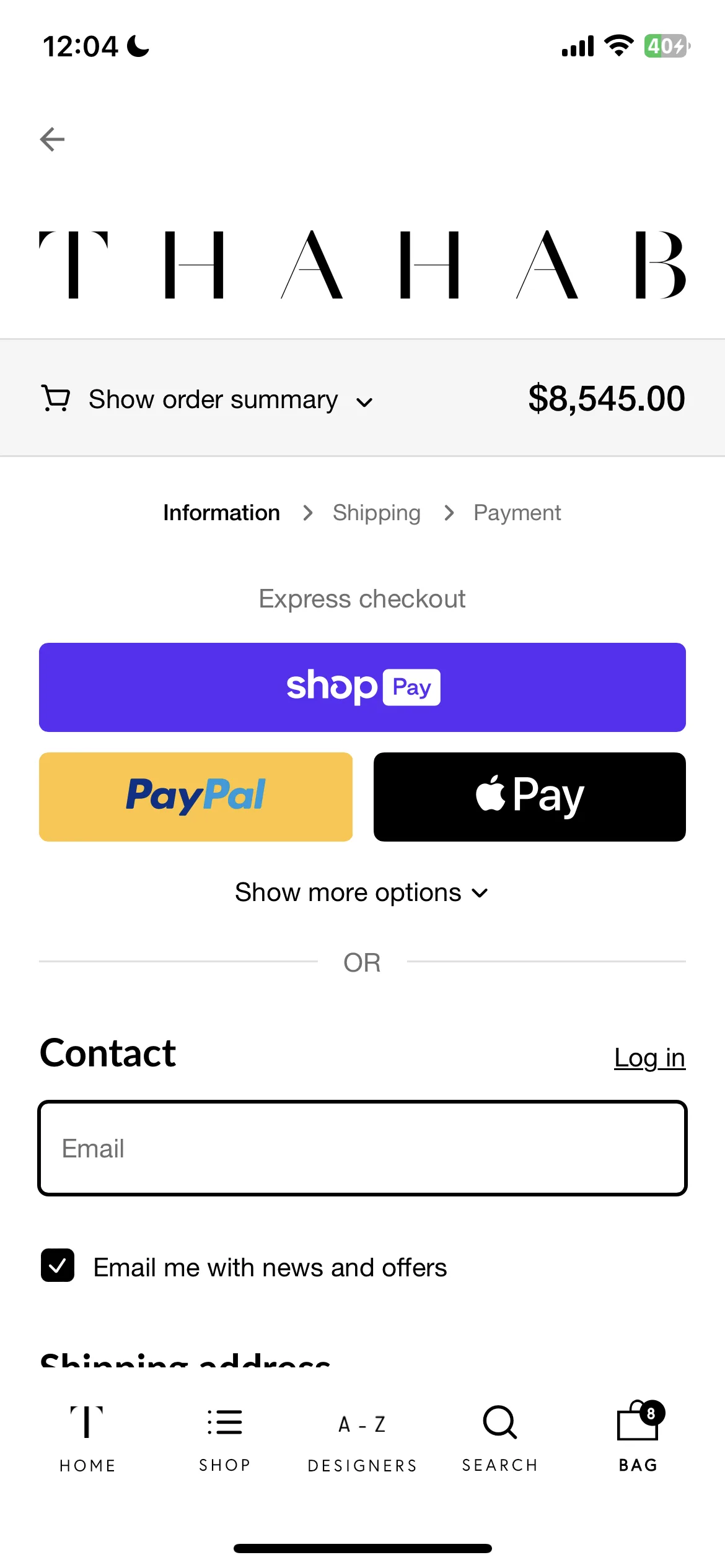Click the chevron next to order summary
The image size is (725, 1568).
[x=364, y=403]
